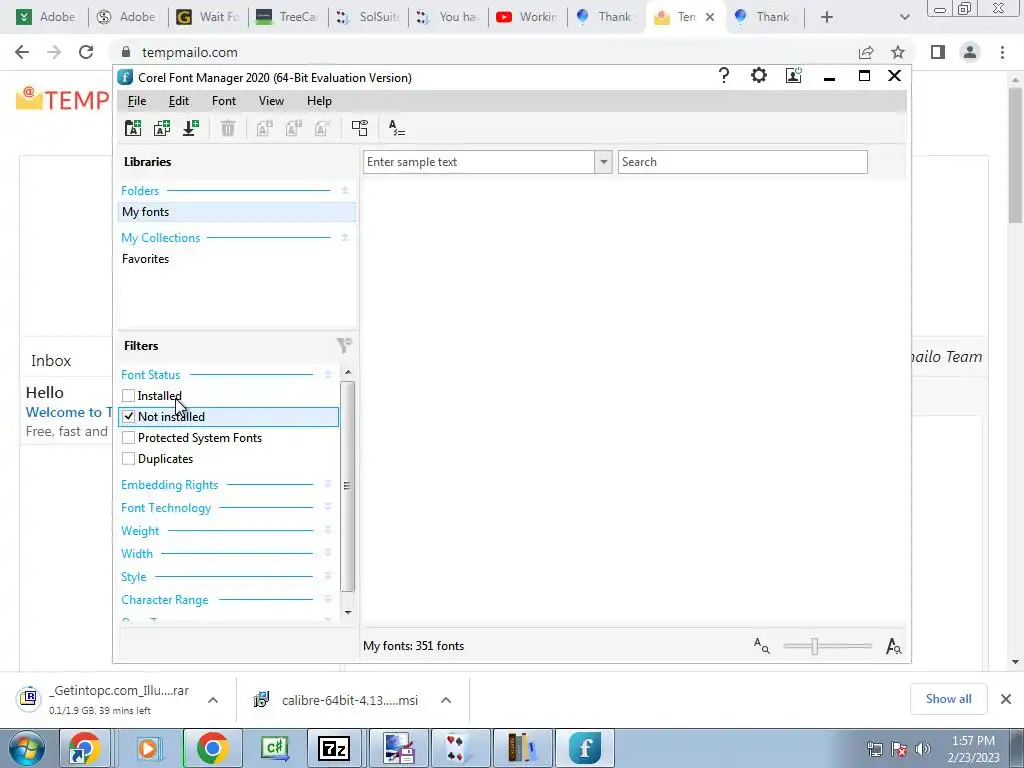The image size is (1024, 768).
Task: Open calibre msi download options arrow
Action: coord(446,700)
